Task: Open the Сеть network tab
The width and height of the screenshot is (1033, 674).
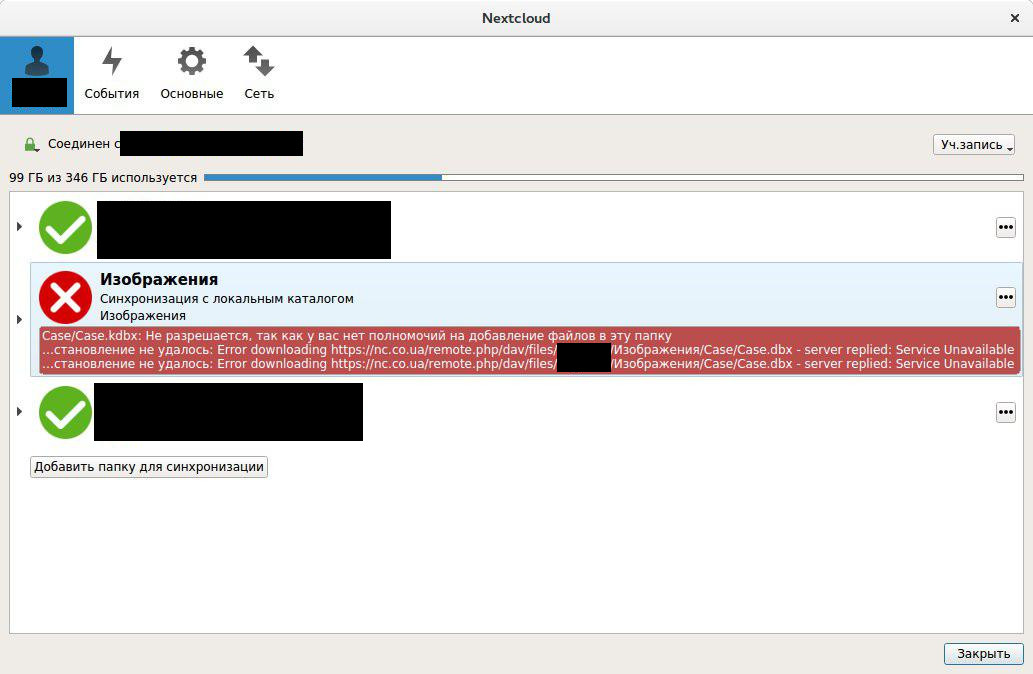Action: click(x=259, y=74)
